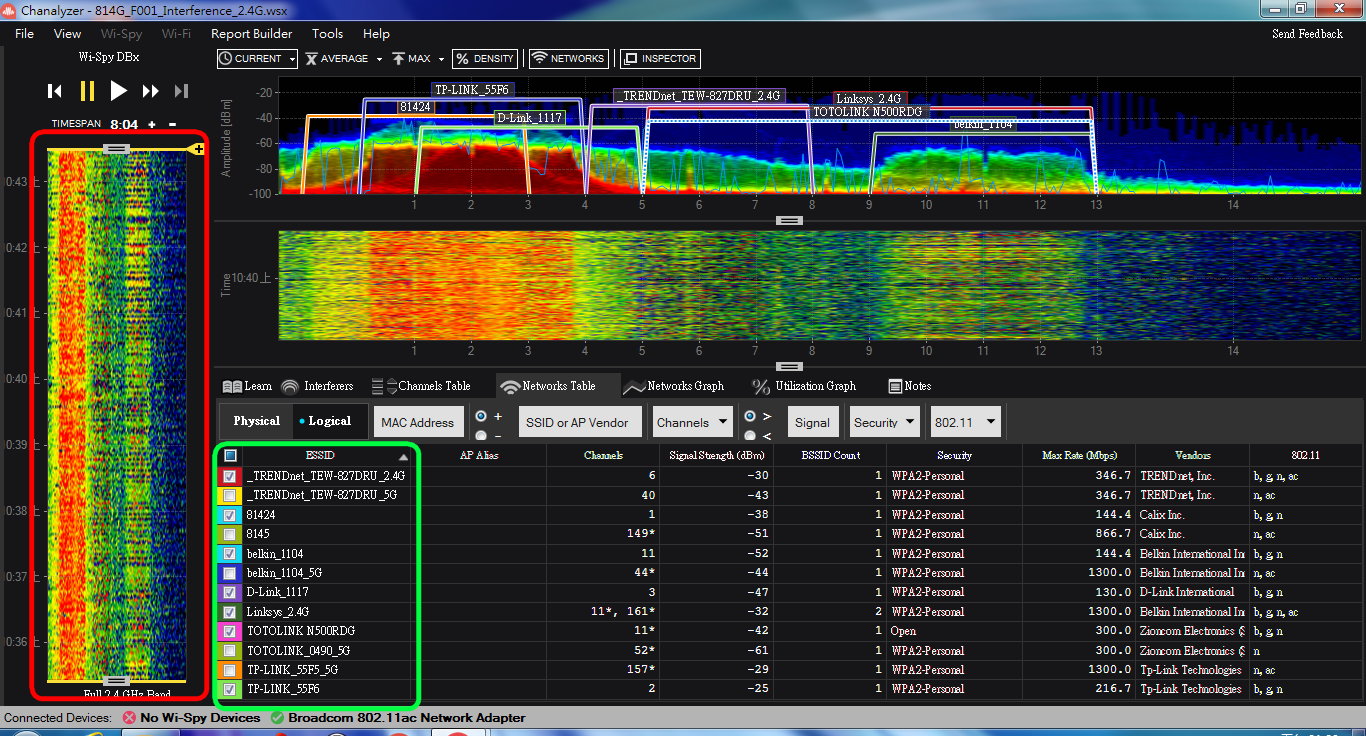Enable the belkin_1104_5G network checkbox

click(230, 573)
